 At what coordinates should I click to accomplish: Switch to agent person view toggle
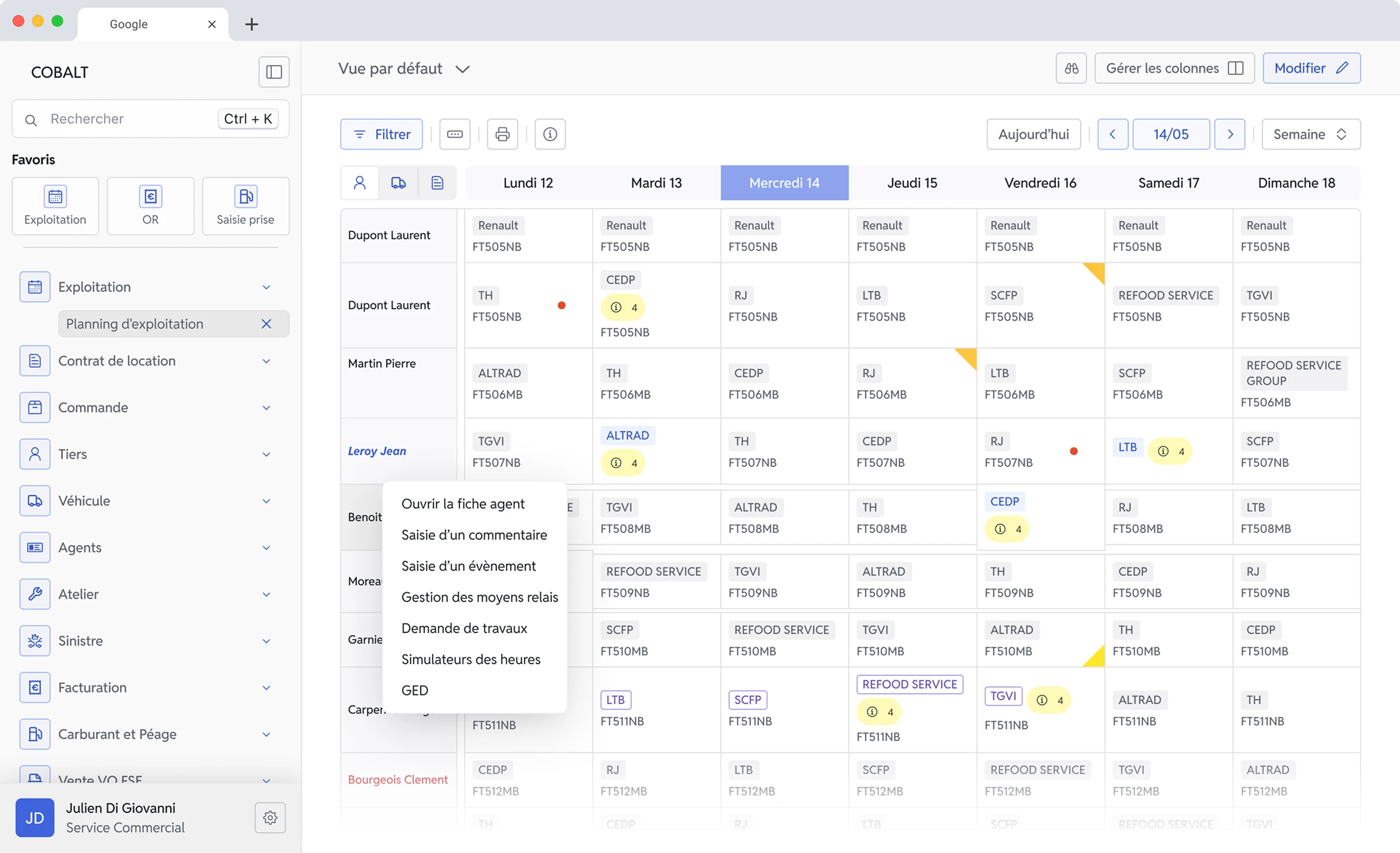[360, 183]
